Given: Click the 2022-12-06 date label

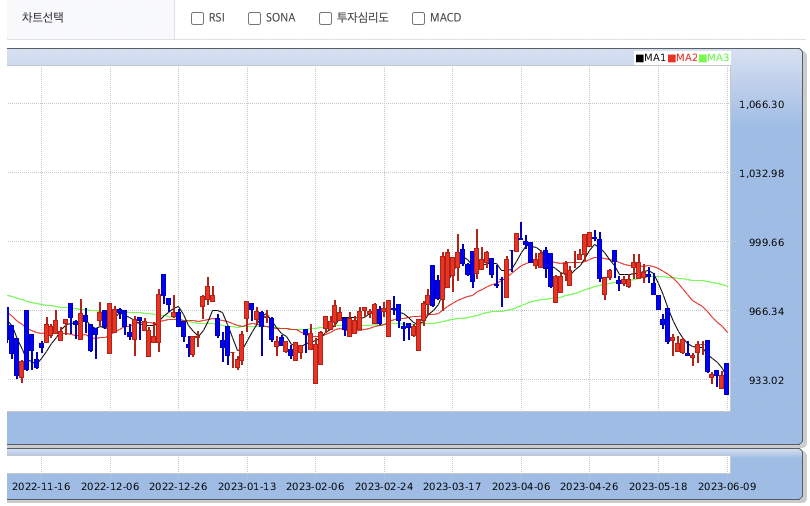Looking at the screenshot, I should [110, 486].
